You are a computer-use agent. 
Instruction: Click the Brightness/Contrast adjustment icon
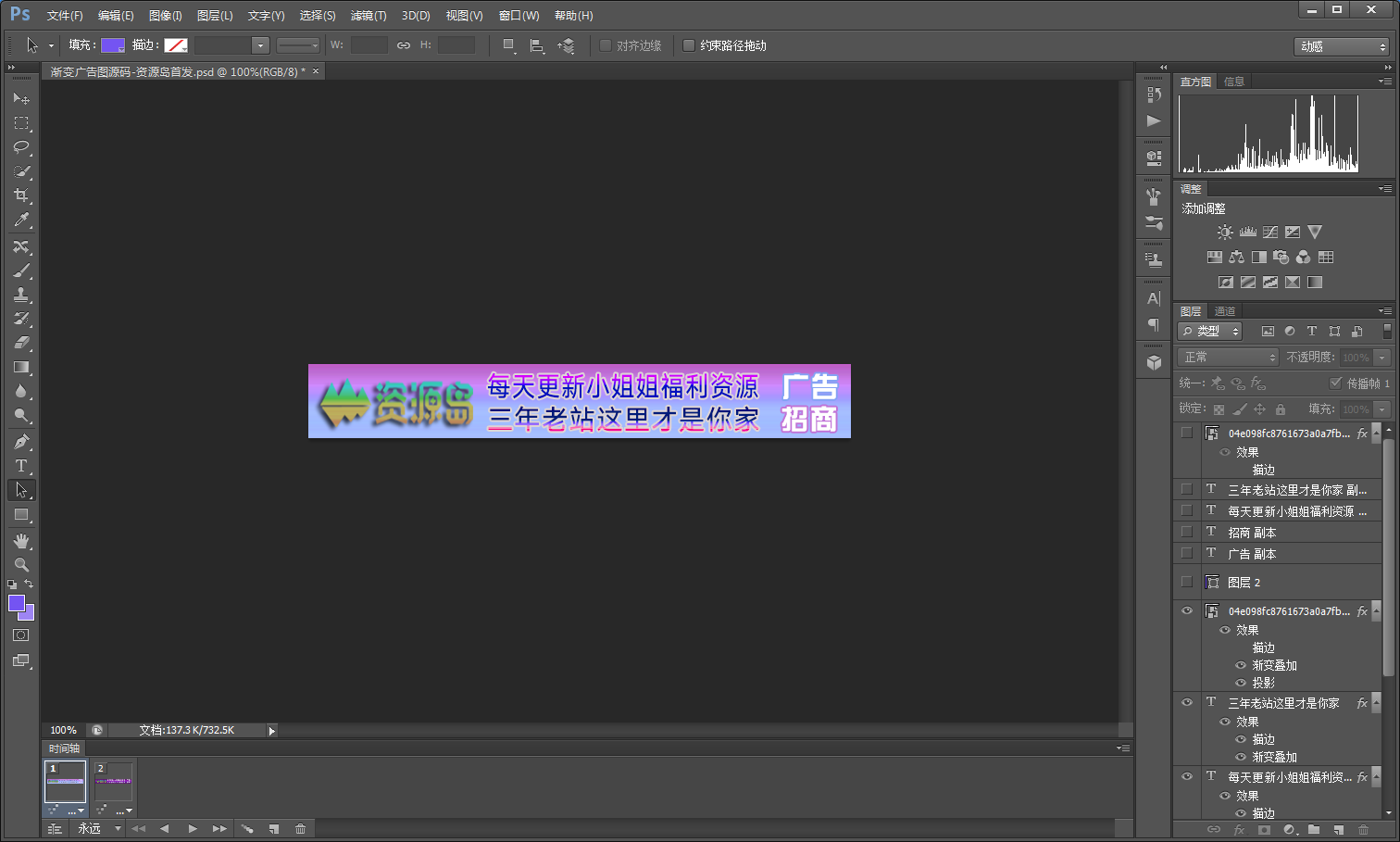coord(1225,232)
